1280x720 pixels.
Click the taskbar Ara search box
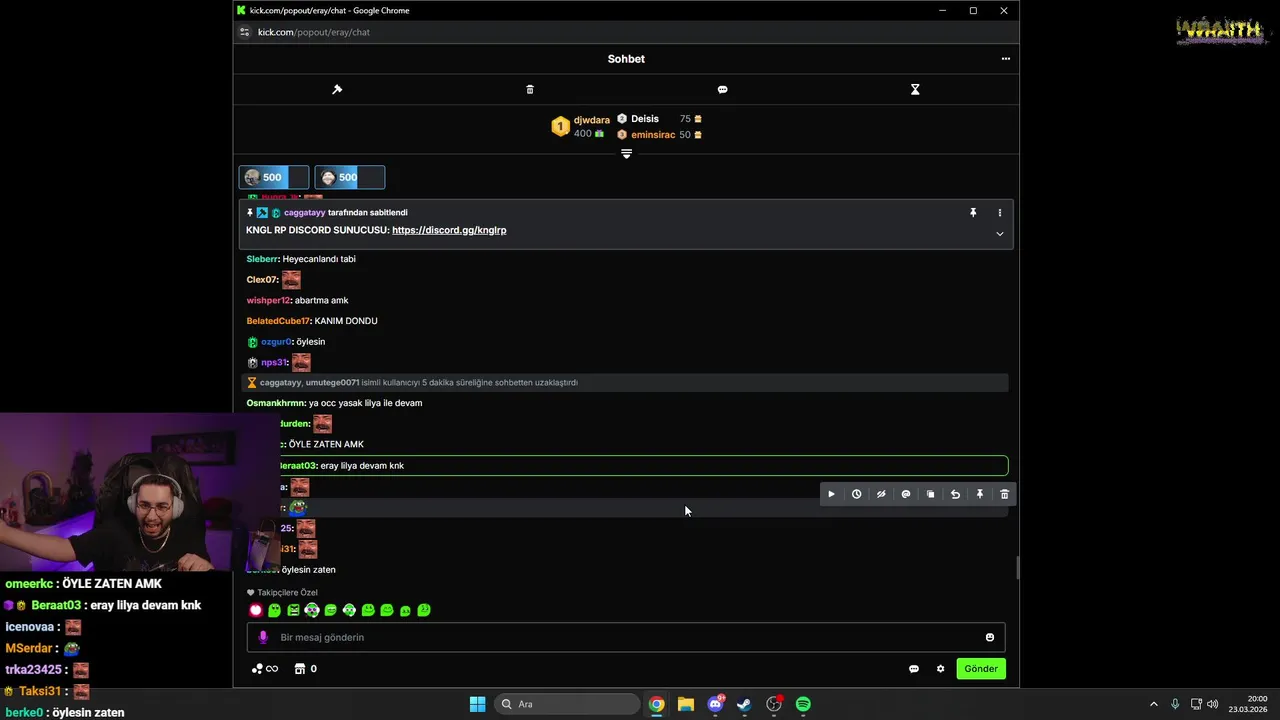(566, 704)
